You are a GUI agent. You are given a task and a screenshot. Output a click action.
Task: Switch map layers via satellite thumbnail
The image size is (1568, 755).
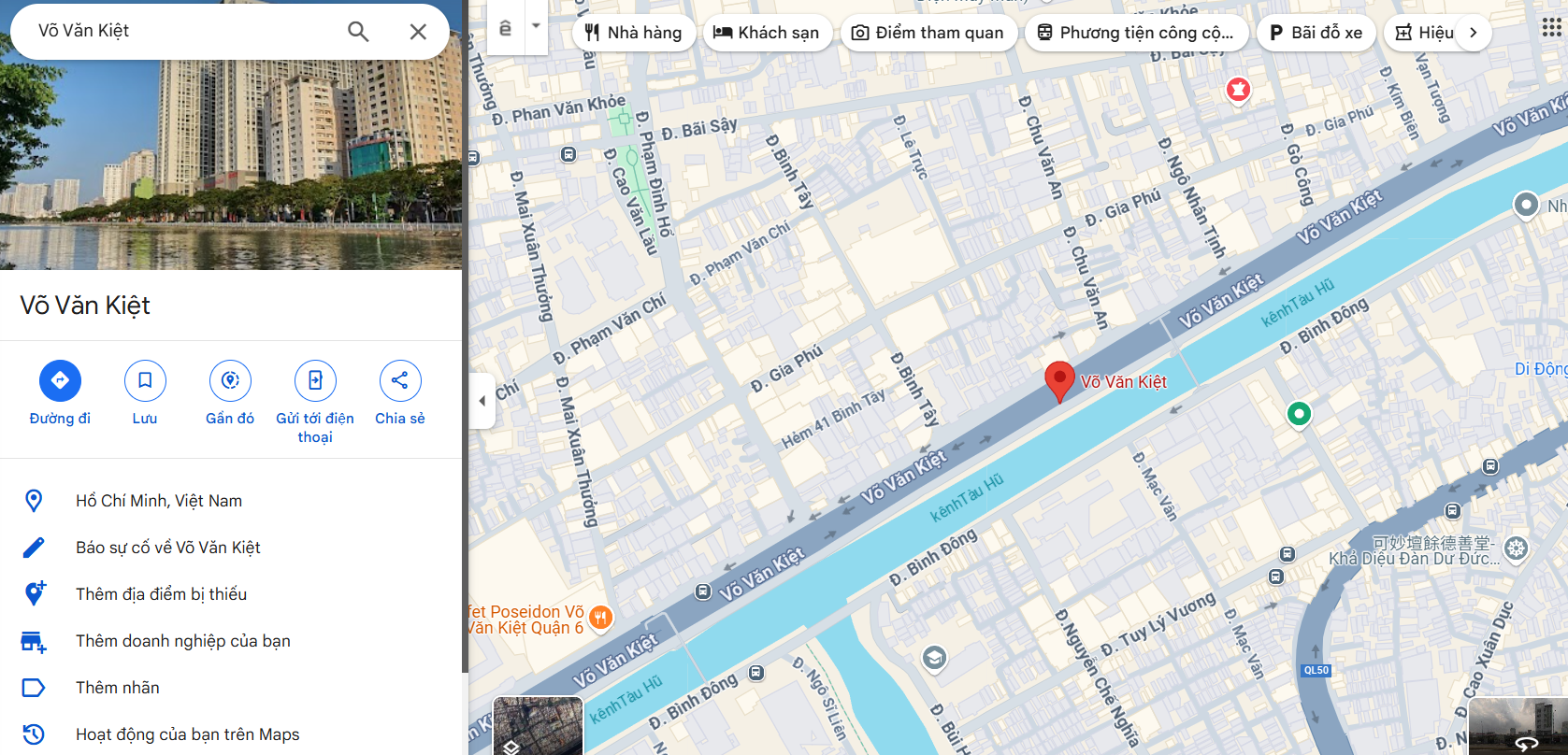point(538,725)
